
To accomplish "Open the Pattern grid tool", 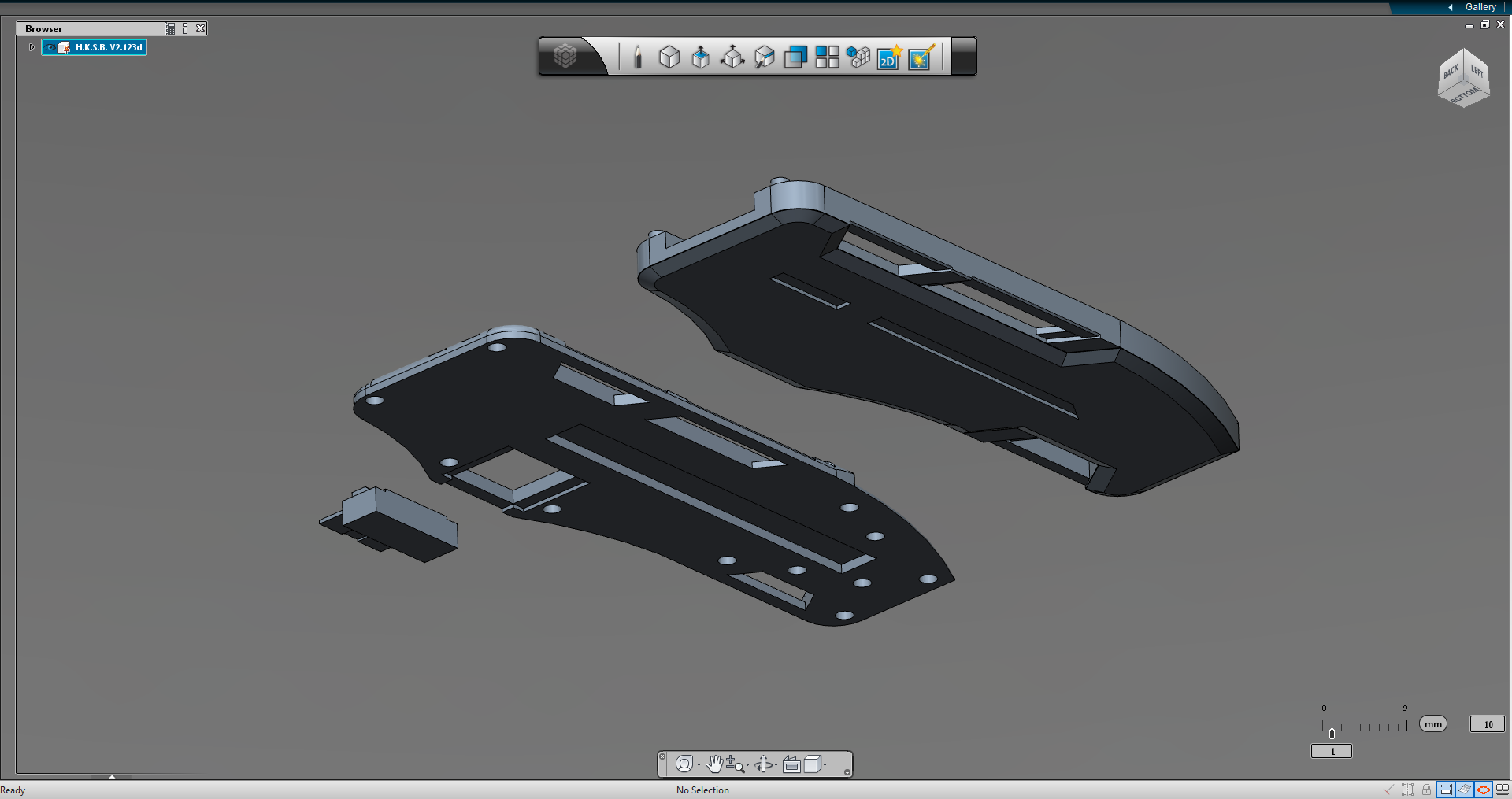I will pos(827,57).
